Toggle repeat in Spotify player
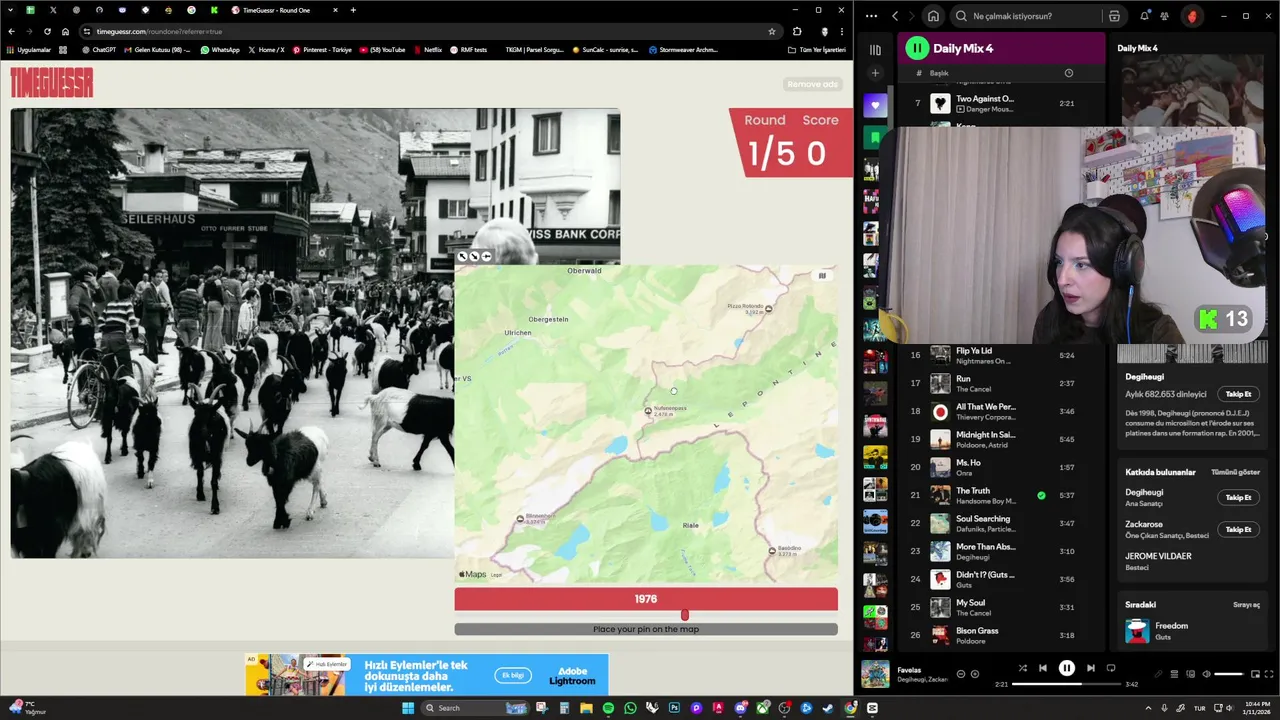 [1110, 668]
